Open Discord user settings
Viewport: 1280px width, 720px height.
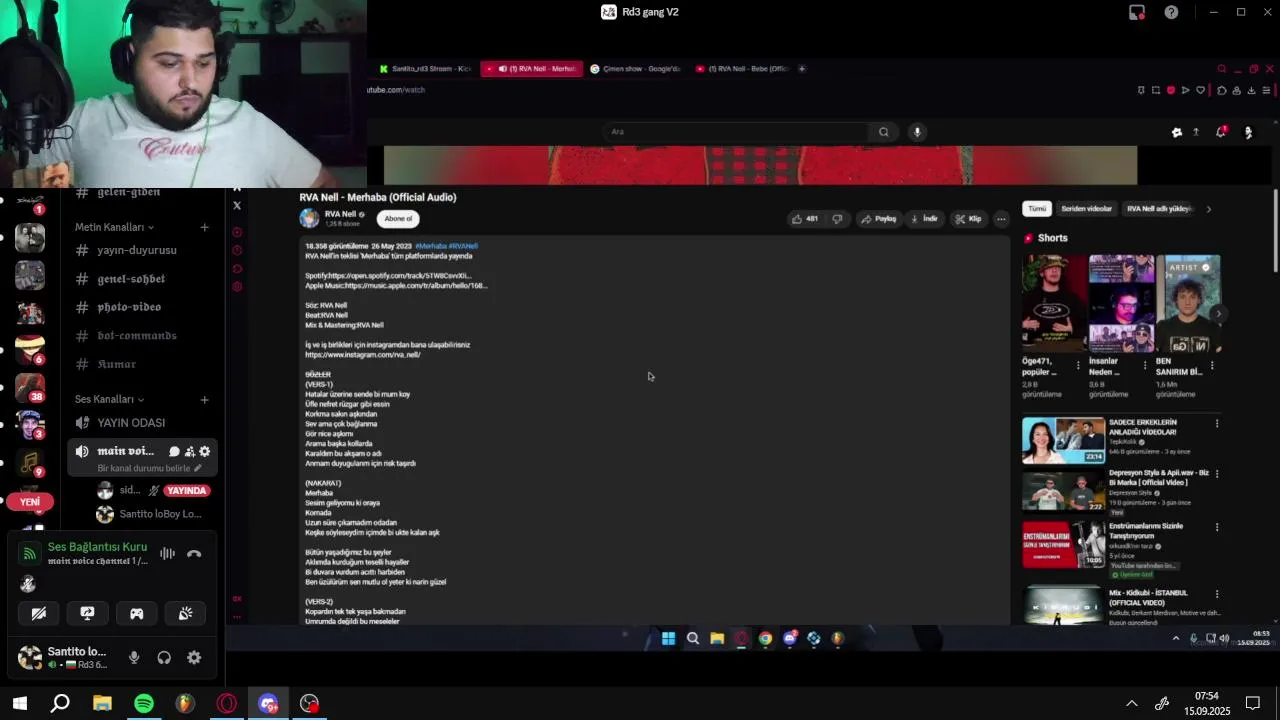(x=194, y=657)
